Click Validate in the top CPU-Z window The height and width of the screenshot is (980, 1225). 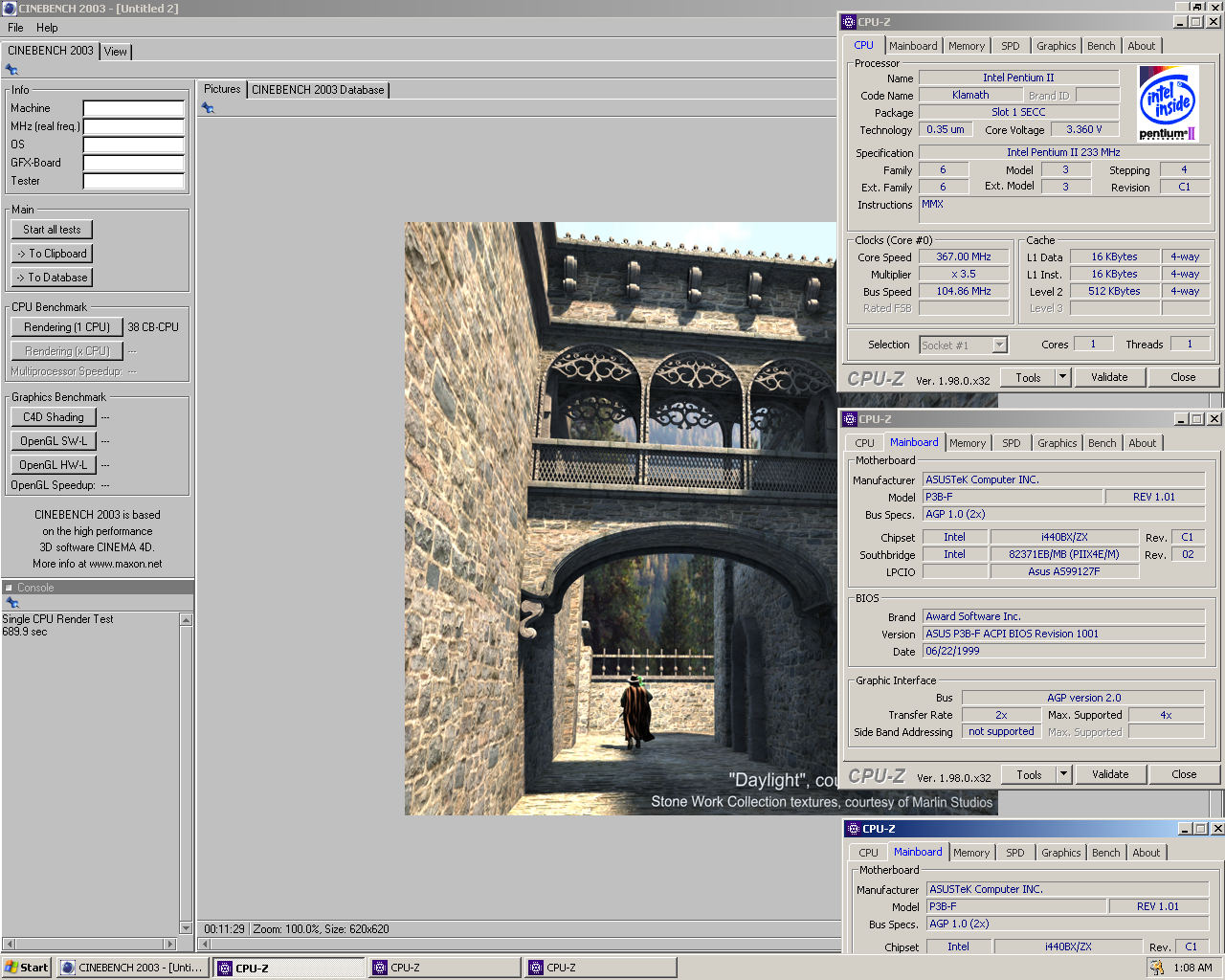point(1109,377)
